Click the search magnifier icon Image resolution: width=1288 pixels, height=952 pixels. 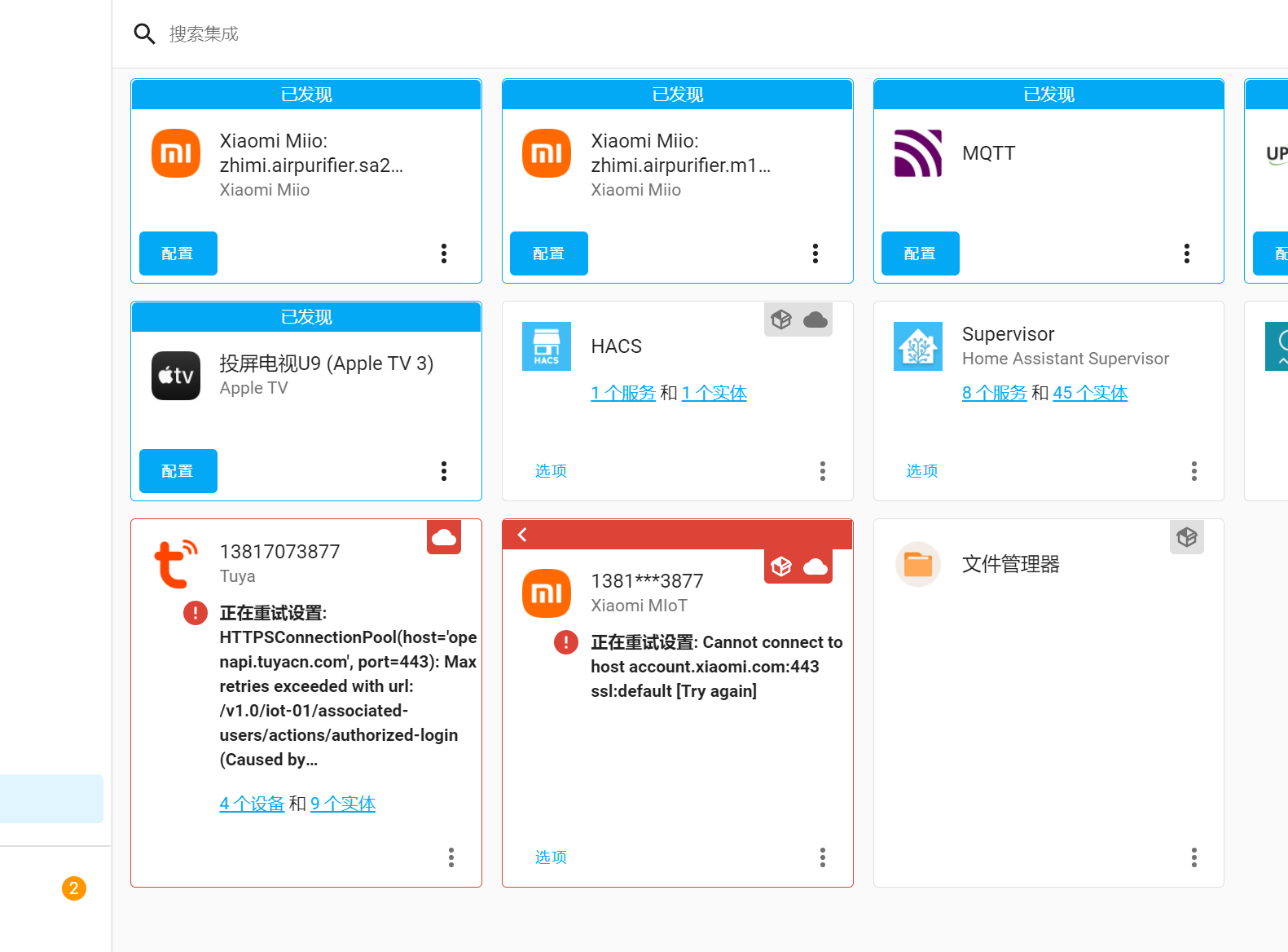pos(144,33)
